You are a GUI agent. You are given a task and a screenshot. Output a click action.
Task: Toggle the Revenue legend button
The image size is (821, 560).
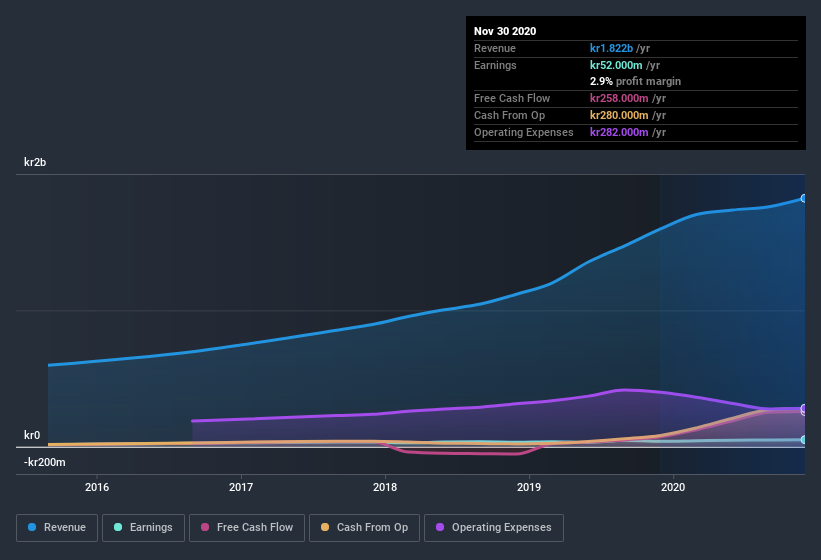point(57,528)
